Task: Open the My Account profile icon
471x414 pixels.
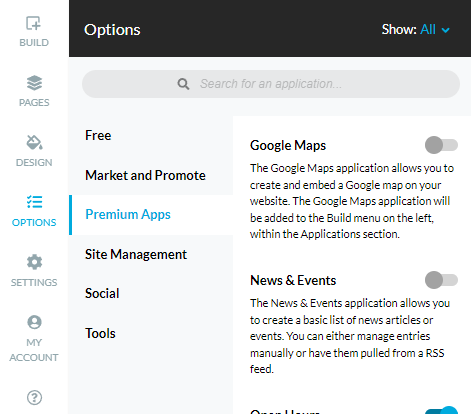Action: [34, 322]
